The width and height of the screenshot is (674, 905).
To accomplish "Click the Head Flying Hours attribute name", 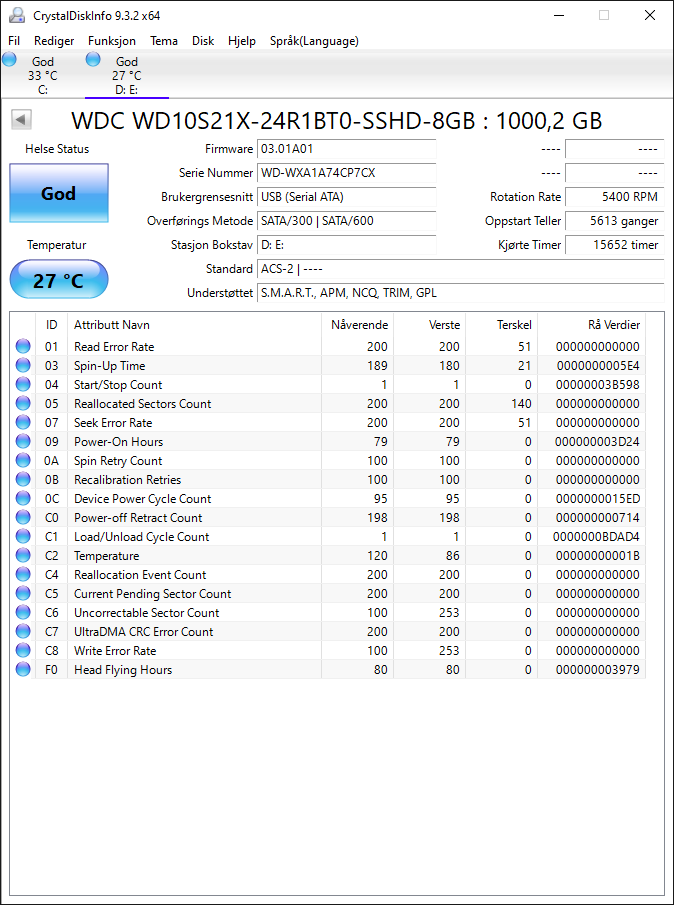I will point(123,670).
